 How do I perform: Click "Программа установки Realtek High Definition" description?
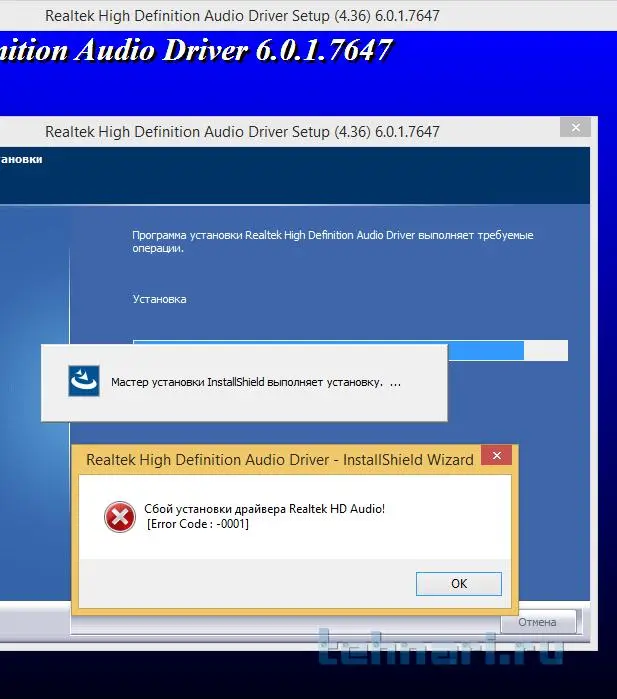[x=333, y=241]
